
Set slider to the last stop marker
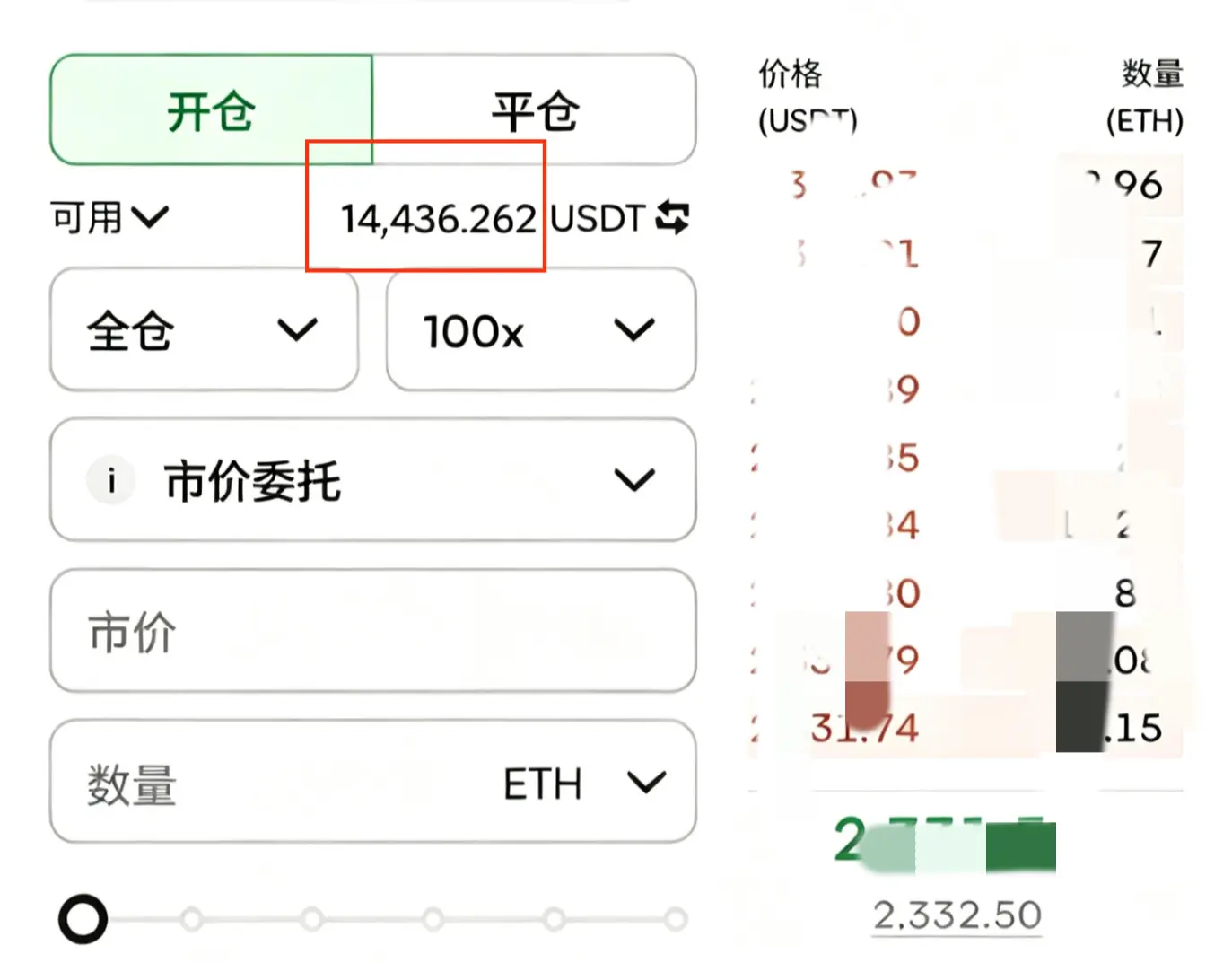point(676,919)
